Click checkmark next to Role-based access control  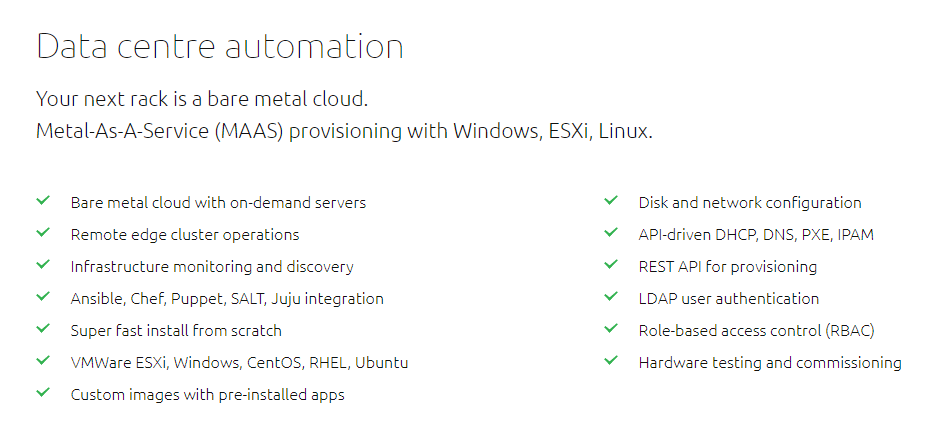[611, 329]
